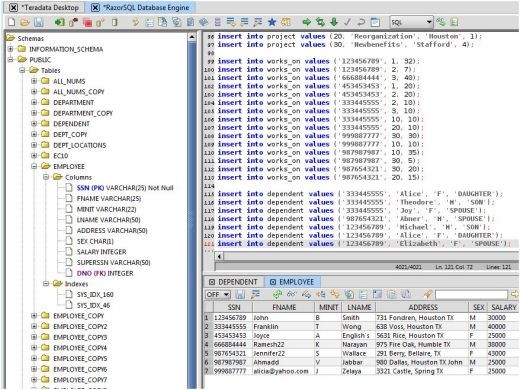Click the Jennifer22 first name cell
This screenshot has width=520, height=390.
tap(283, 353)
